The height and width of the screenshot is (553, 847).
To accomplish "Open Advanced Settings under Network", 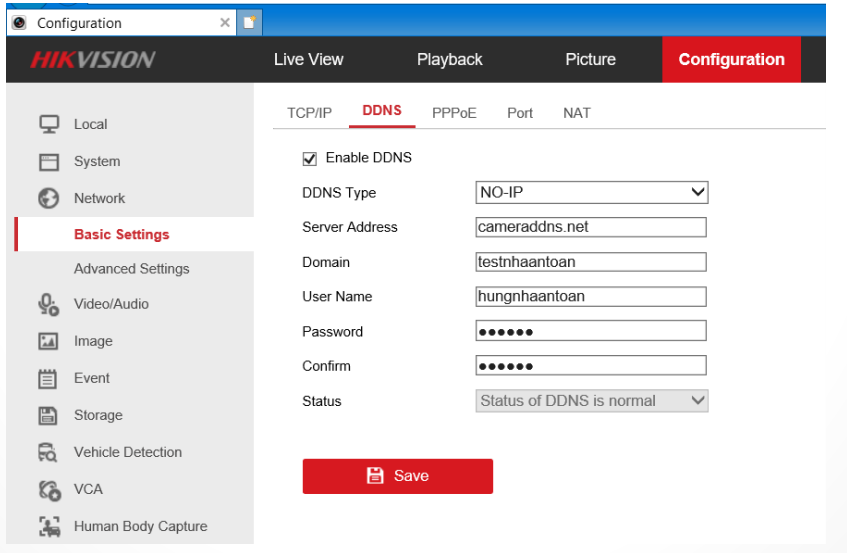I will (x=131, y=269).
